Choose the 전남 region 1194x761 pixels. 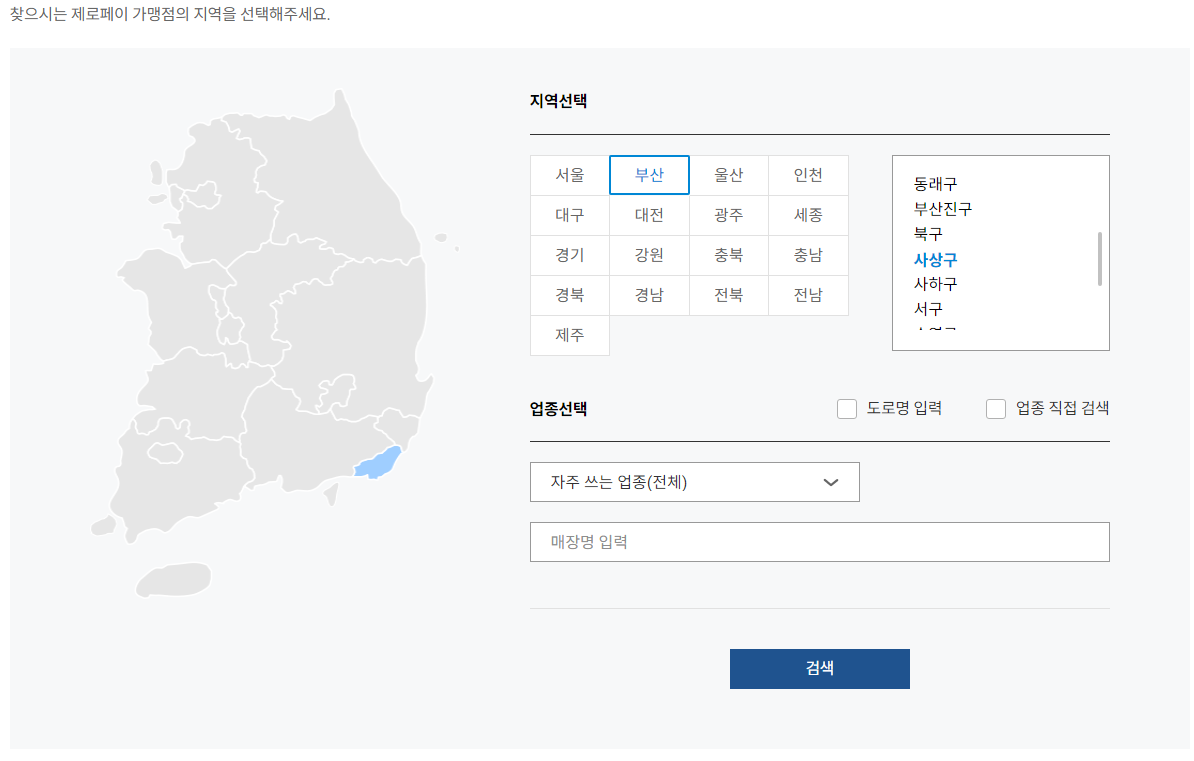[x=808, y=296]
